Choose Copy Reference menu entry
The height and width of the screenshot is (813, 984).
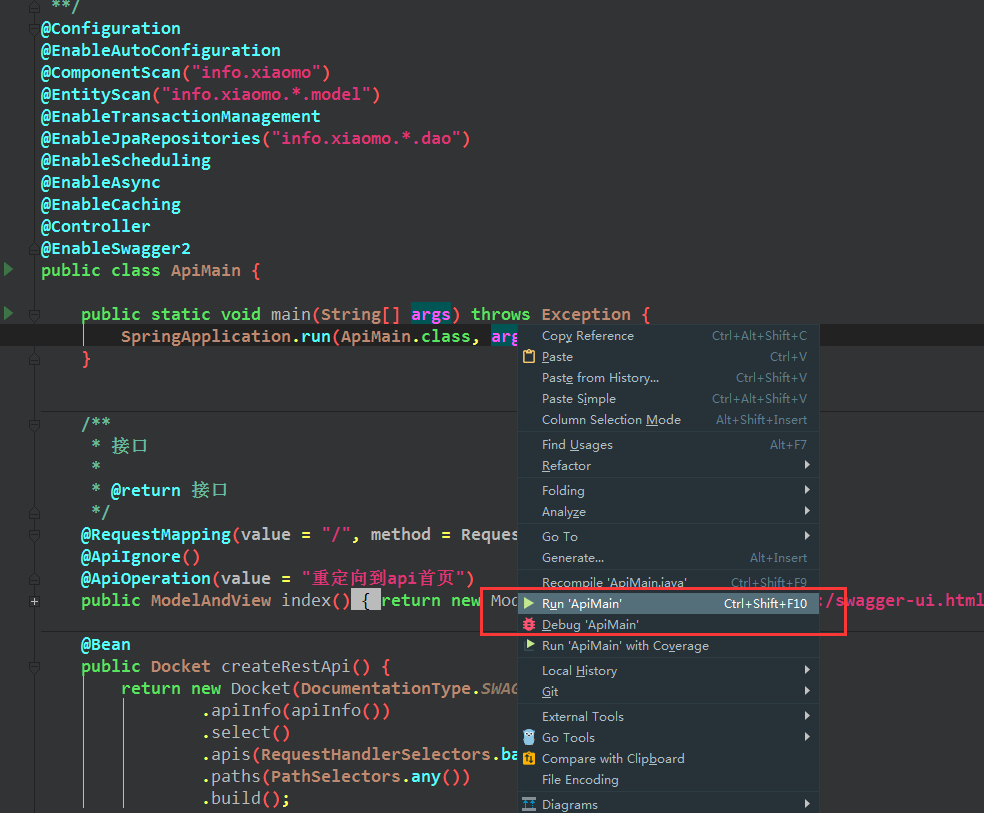(x=587, y=336)
